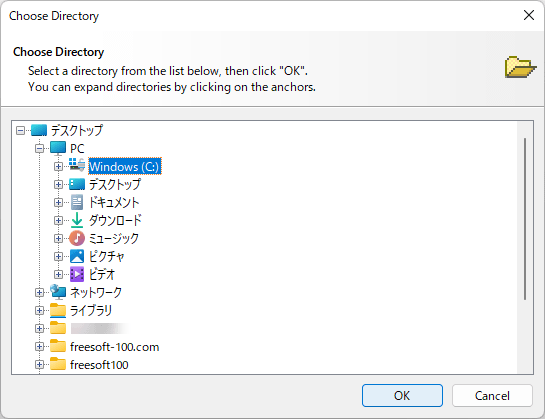Screen dimensions: 545x419
Task: Select the freesoft100 folder
Action: coord(99,365)
